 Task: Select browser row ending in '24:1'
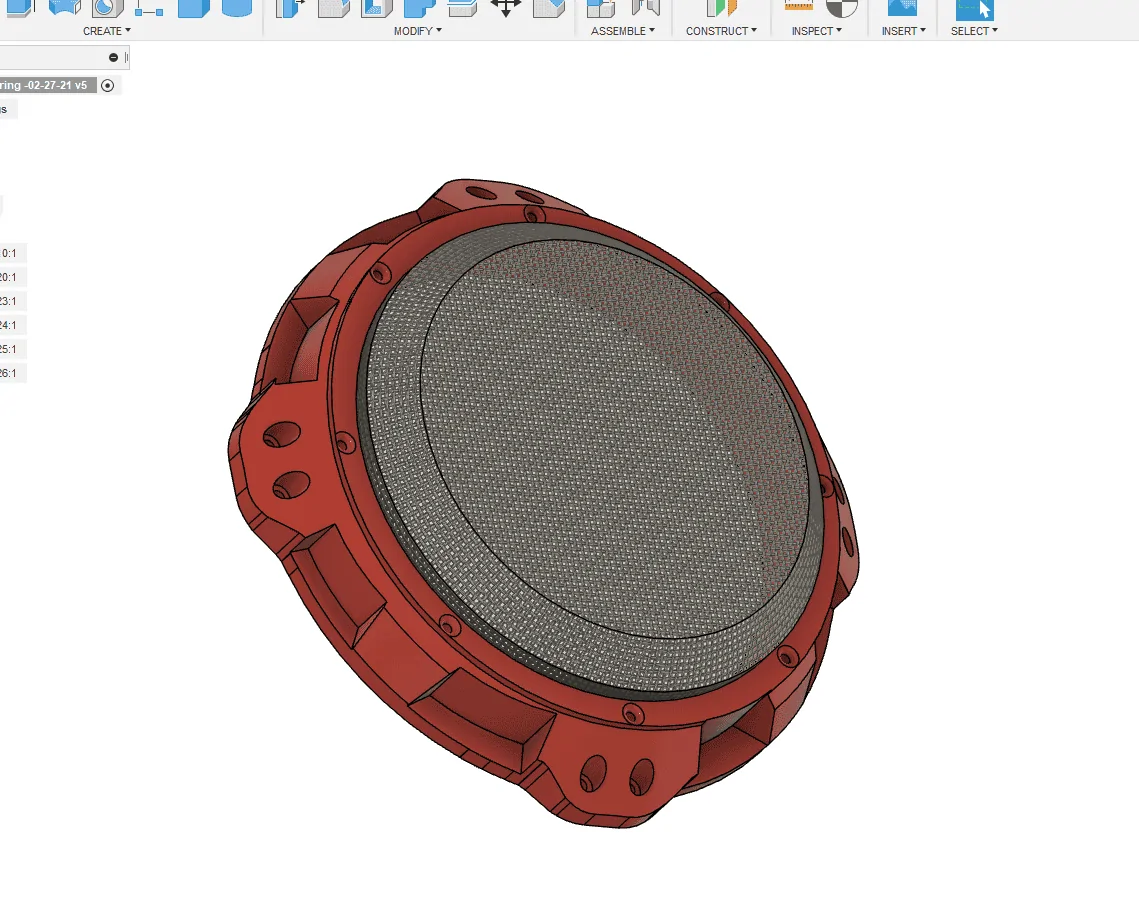[x=13, y=325]
